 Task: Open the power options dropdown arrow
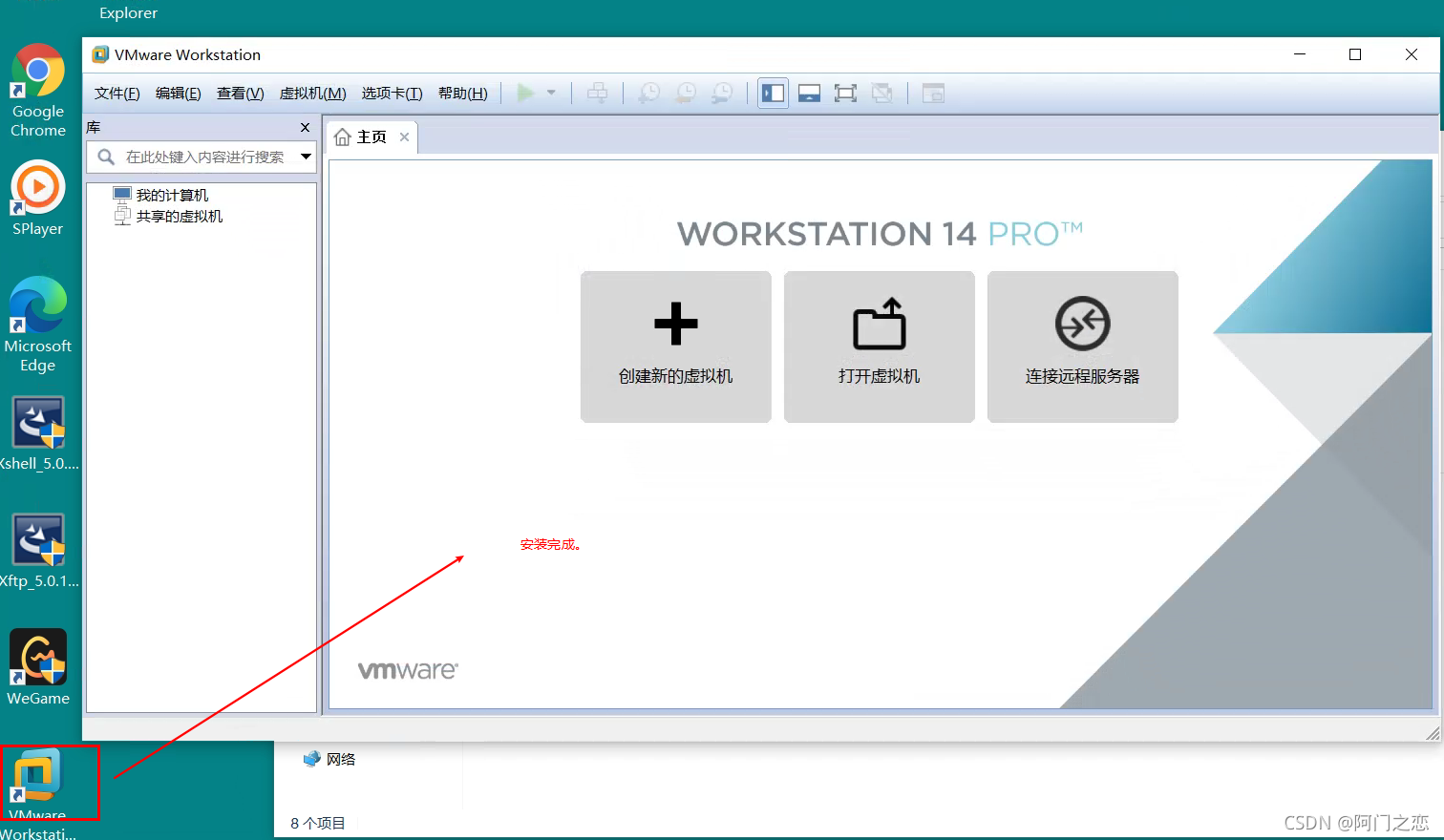pyautogui.click(x=551, y=93)
